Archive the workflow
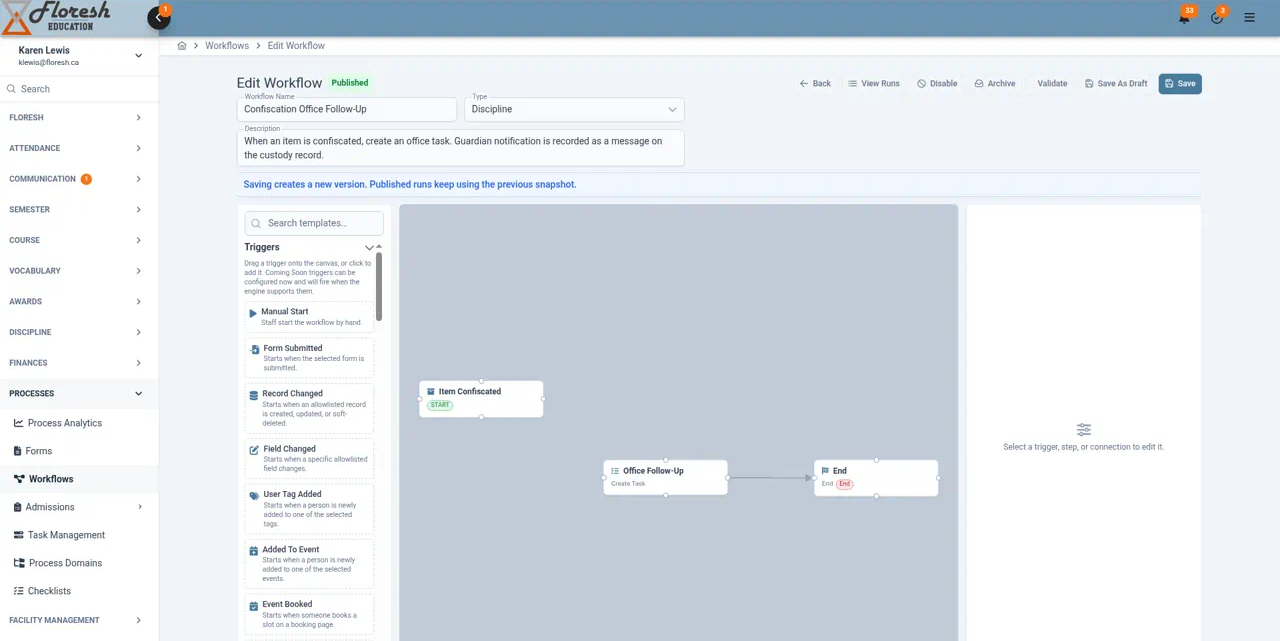The width and height of the screenshot is (1280, 641). point(995,84)
